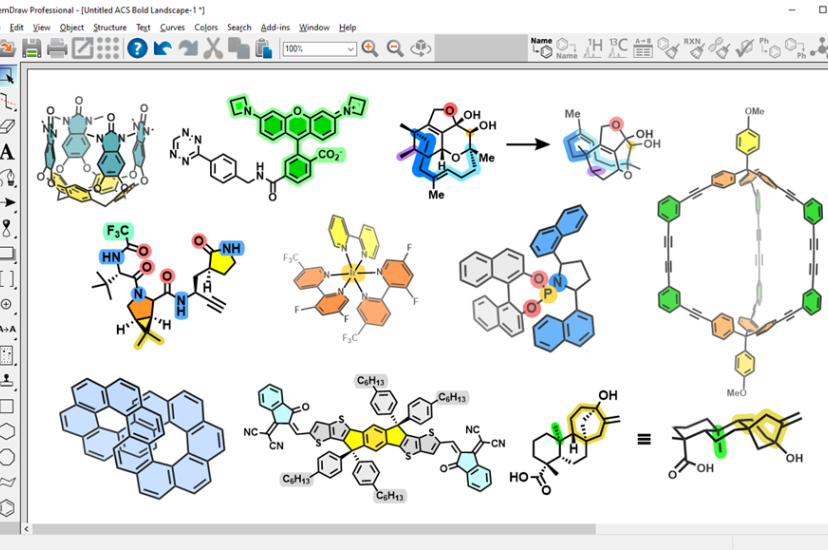Select the selection arrow tool in the left toolbar

coord(7,76)
